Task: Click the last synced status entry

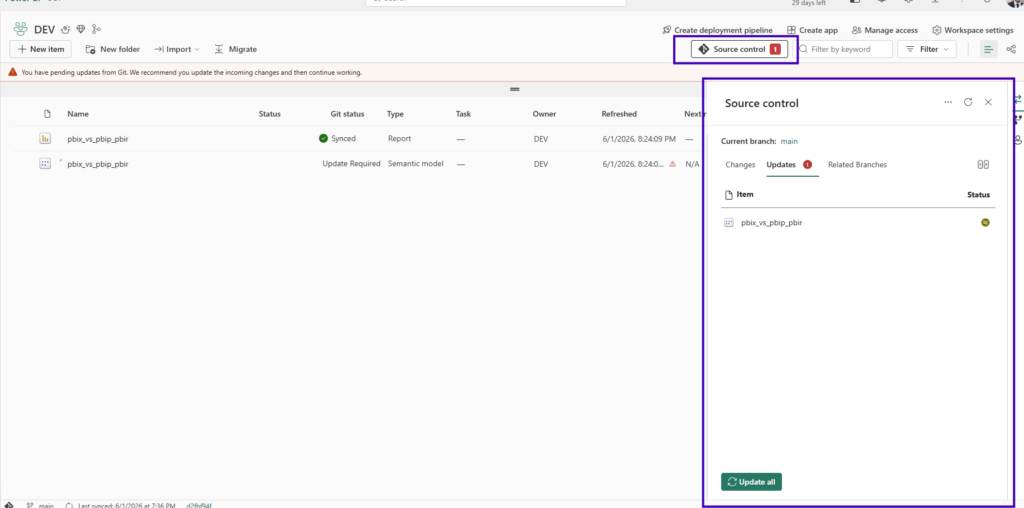Action: (121, 505)
